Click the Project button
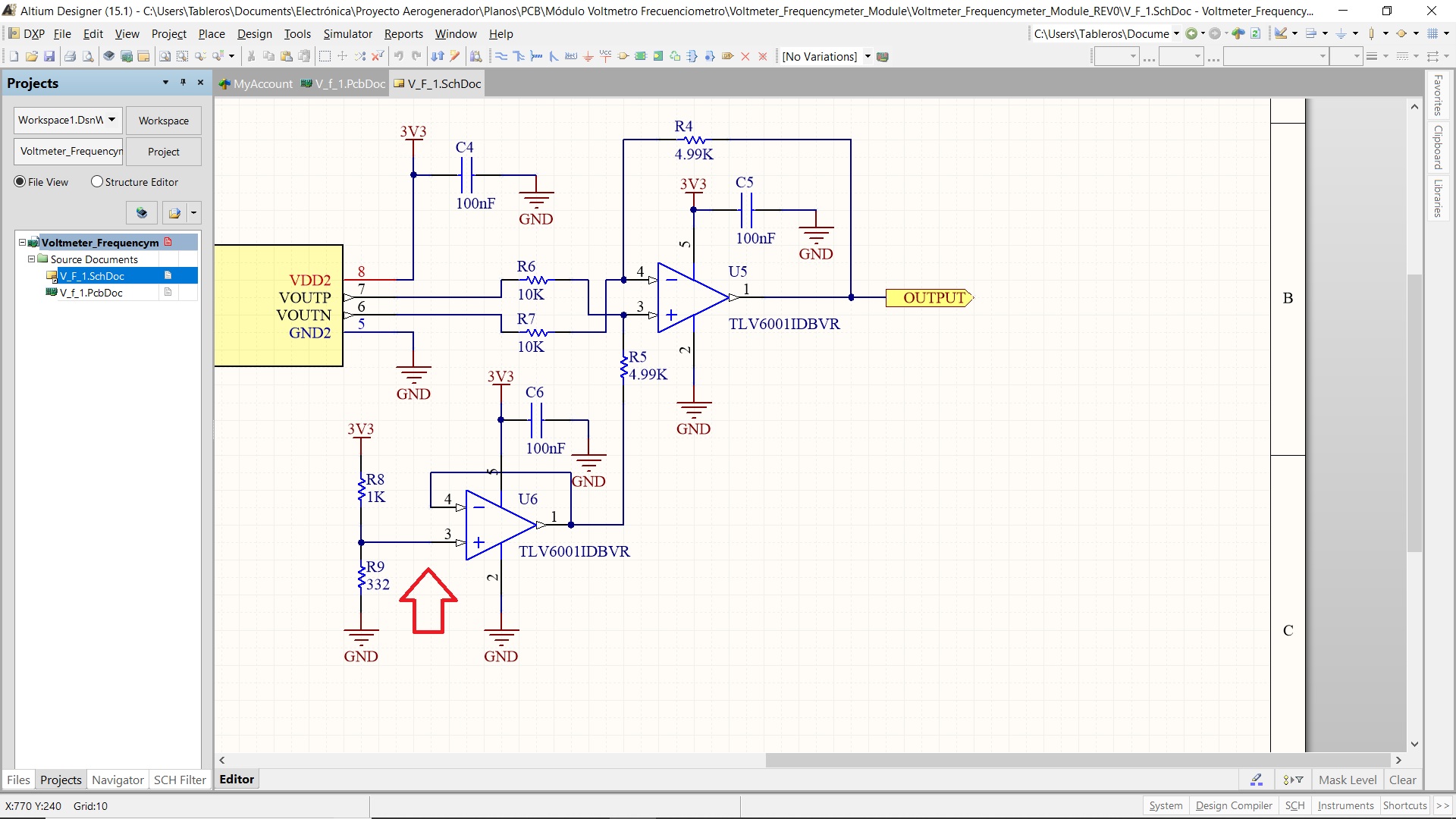Viewport: 1456px width, 819px height. click(164, 152)
